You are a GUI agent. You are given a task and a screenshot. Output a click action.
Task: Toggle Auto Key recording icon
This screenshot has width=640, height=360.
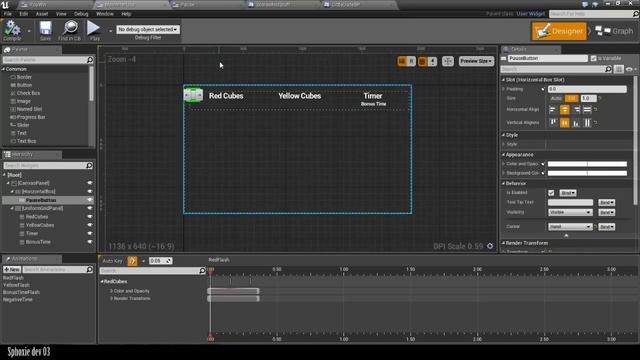132,261
